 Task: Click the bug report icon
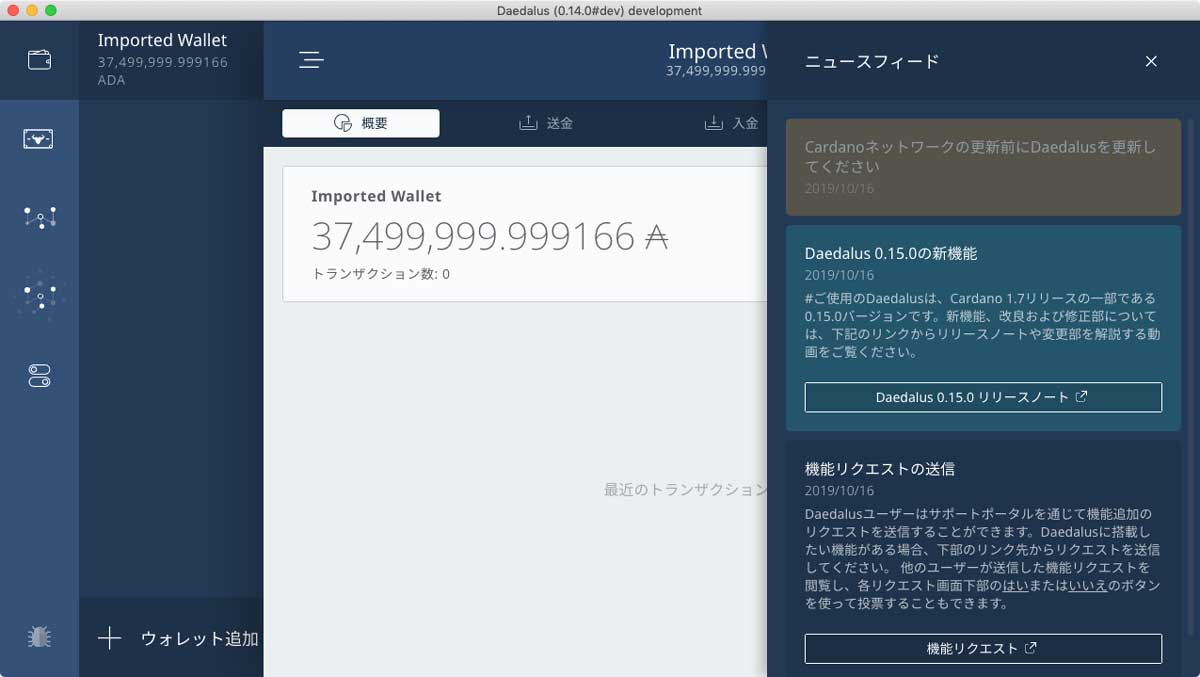point(39,637)
